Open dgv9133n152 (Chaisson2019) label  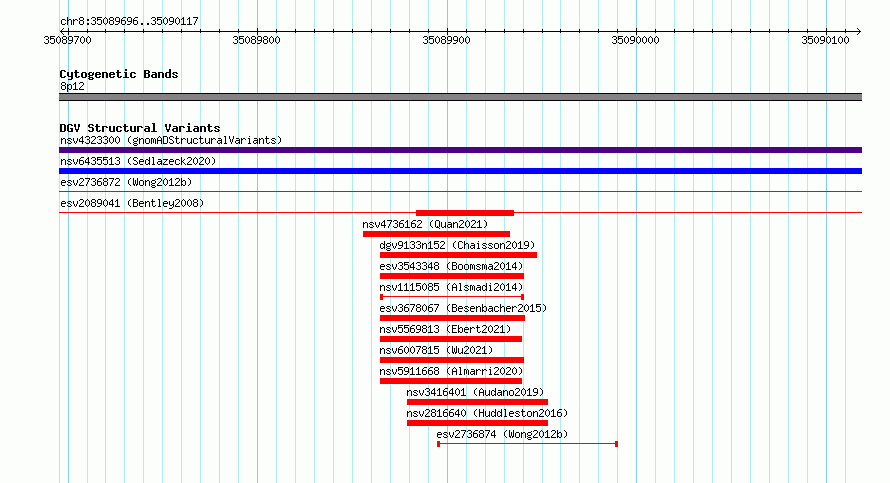pyautogui.click(x=457, y=245)
